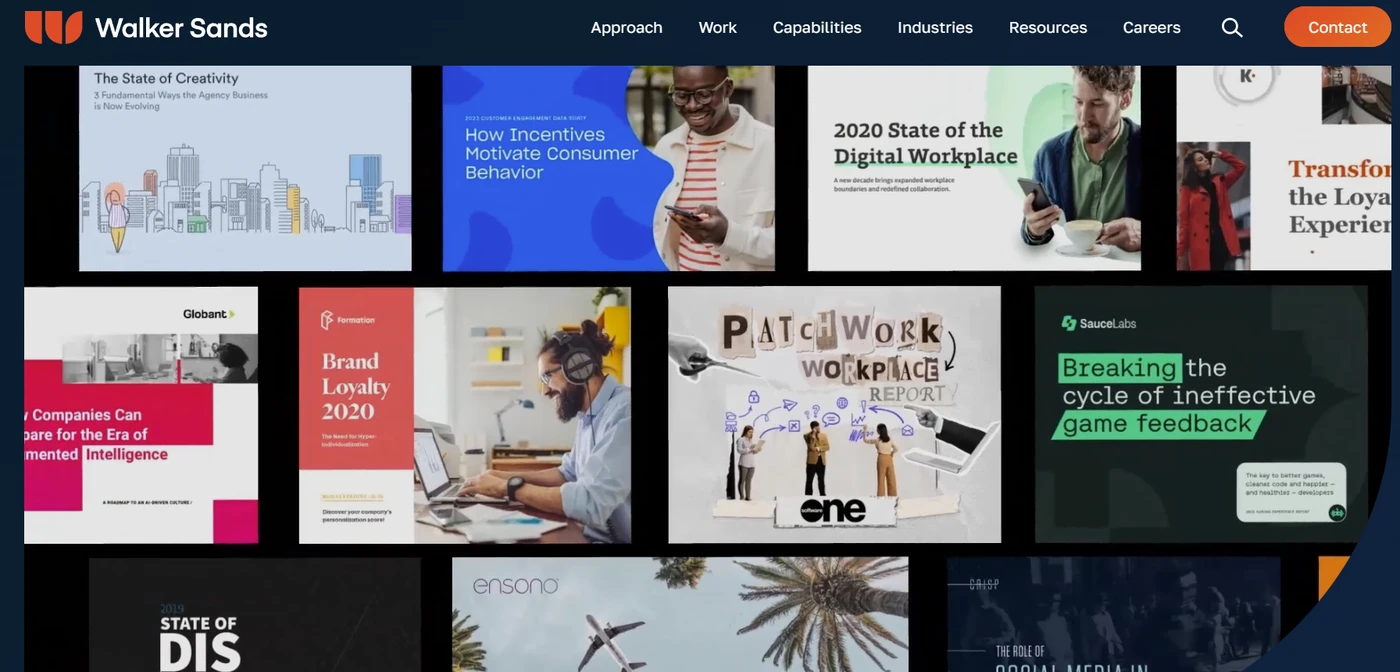1400x672 pixels.
Task: Click the orange Contact button
Action: [1337, 27]
